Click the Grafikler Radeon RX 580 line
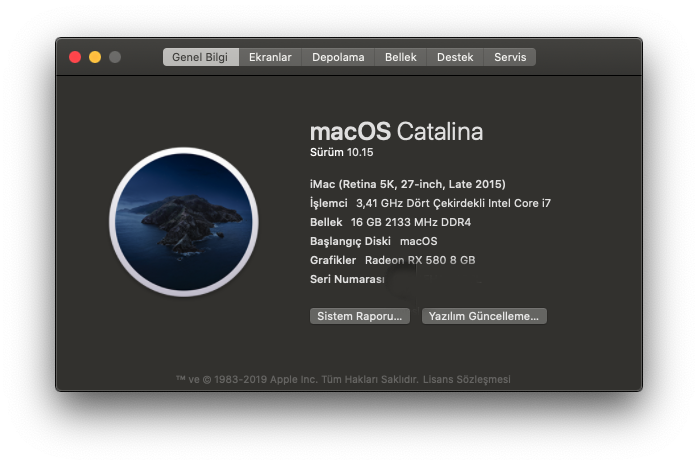Screen dimensions: 698x465 (392, 260)
